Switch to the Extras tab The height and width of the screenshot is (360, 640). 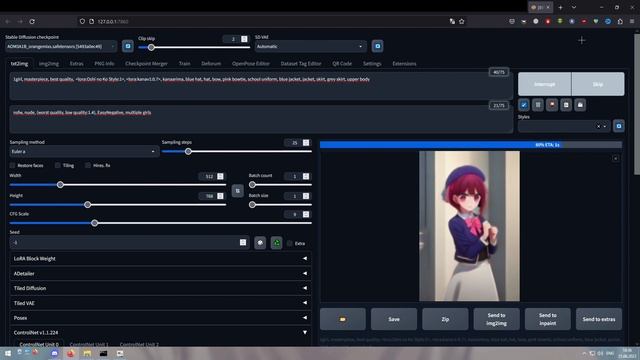click(x=76, y=64)
